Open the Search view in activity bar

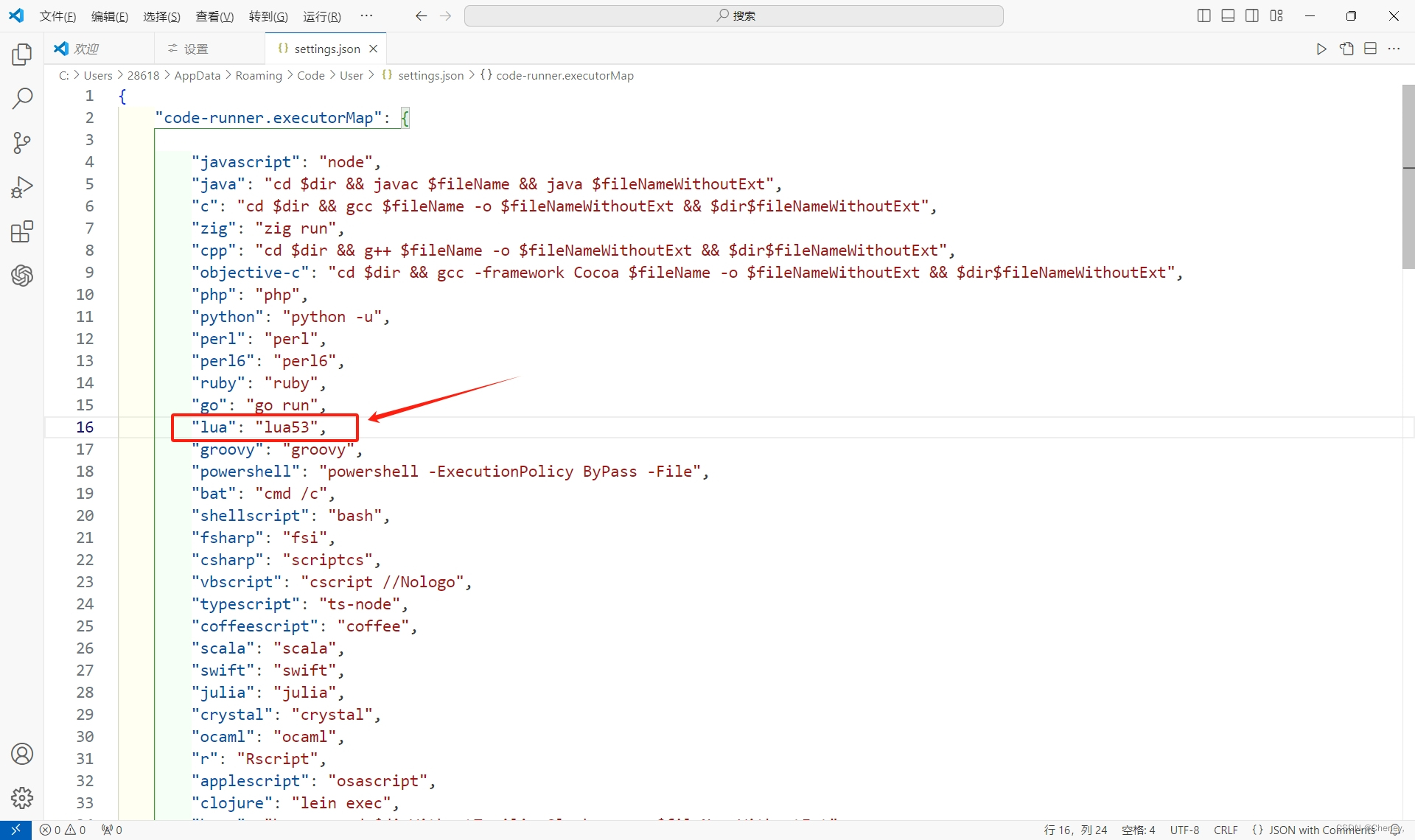click(22, 99)
